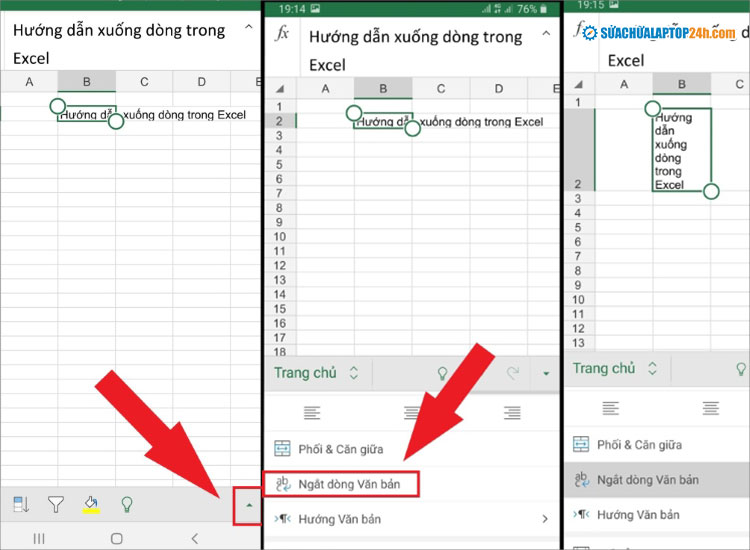750x550 pixels.
Task: Collapse formula bar chevron in middle phone
Action: click(546, 33)
